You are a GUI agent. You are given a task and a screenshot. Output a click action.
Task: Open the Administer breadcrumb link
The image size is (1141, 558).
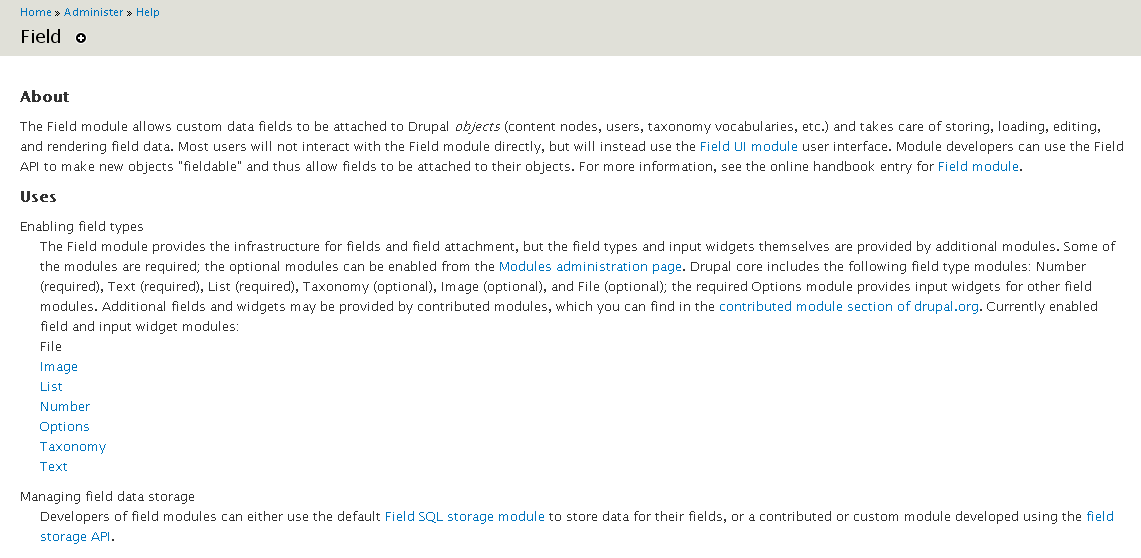93,12
